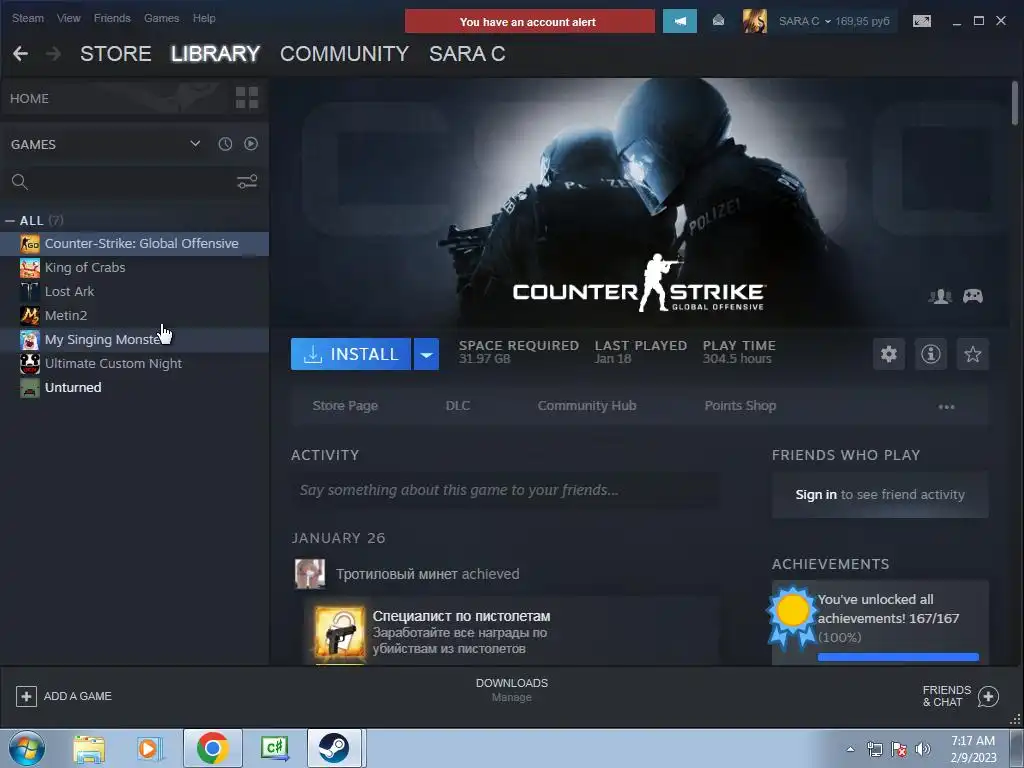Open the Friends menu

pos(112,18)
